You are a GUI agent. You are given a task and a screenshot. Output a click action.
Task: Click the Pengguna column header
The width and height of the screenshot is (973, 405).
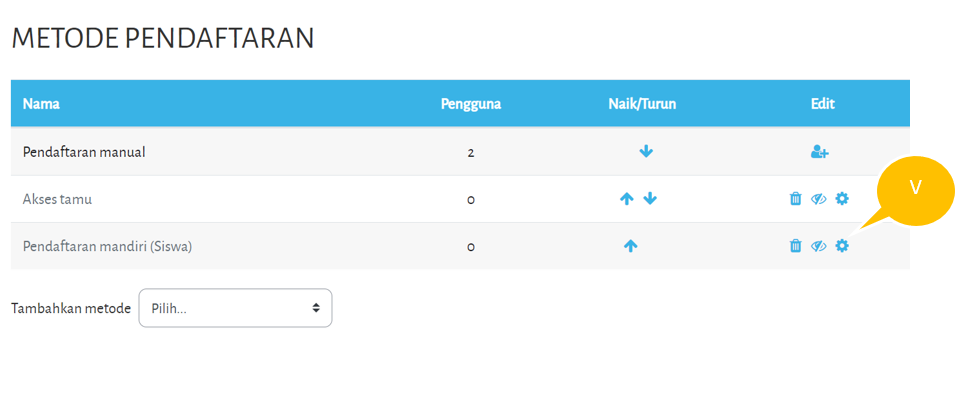tap(470, 103)
